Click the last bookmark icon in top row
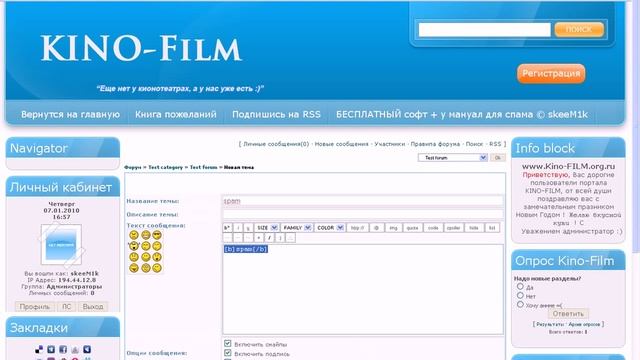This screenshot has height=360, width=640. point(87,349)
